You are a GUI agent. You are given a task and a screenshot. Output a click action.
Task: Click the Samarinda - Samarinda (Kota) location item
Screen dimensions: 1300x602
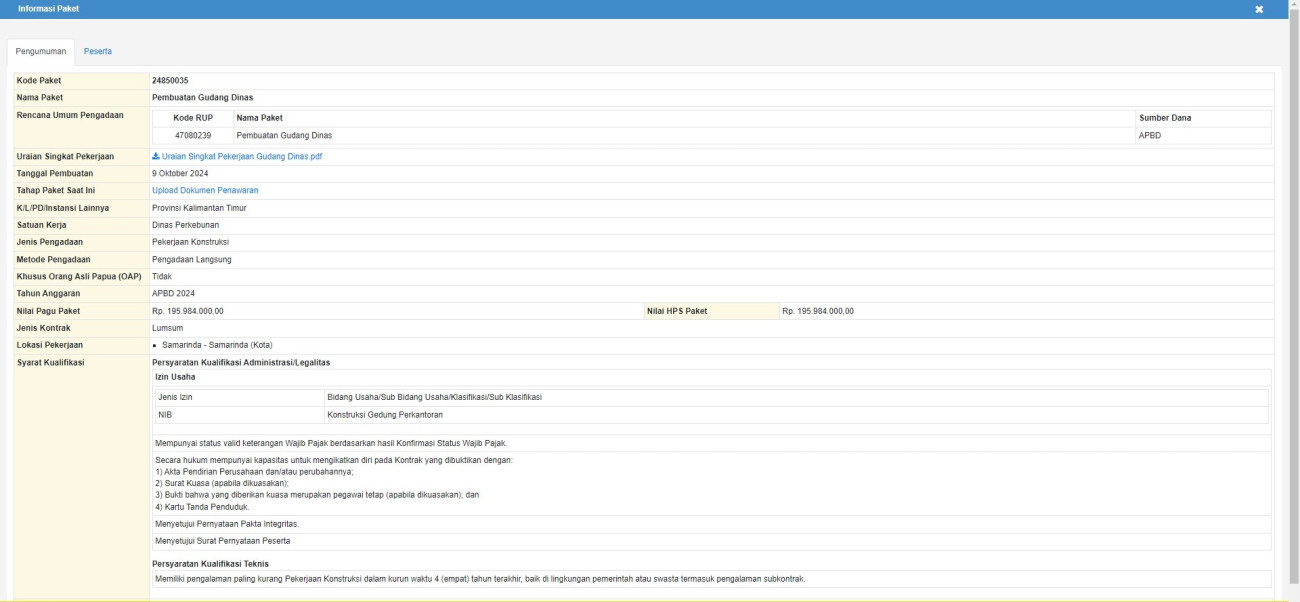pos(210,344)
